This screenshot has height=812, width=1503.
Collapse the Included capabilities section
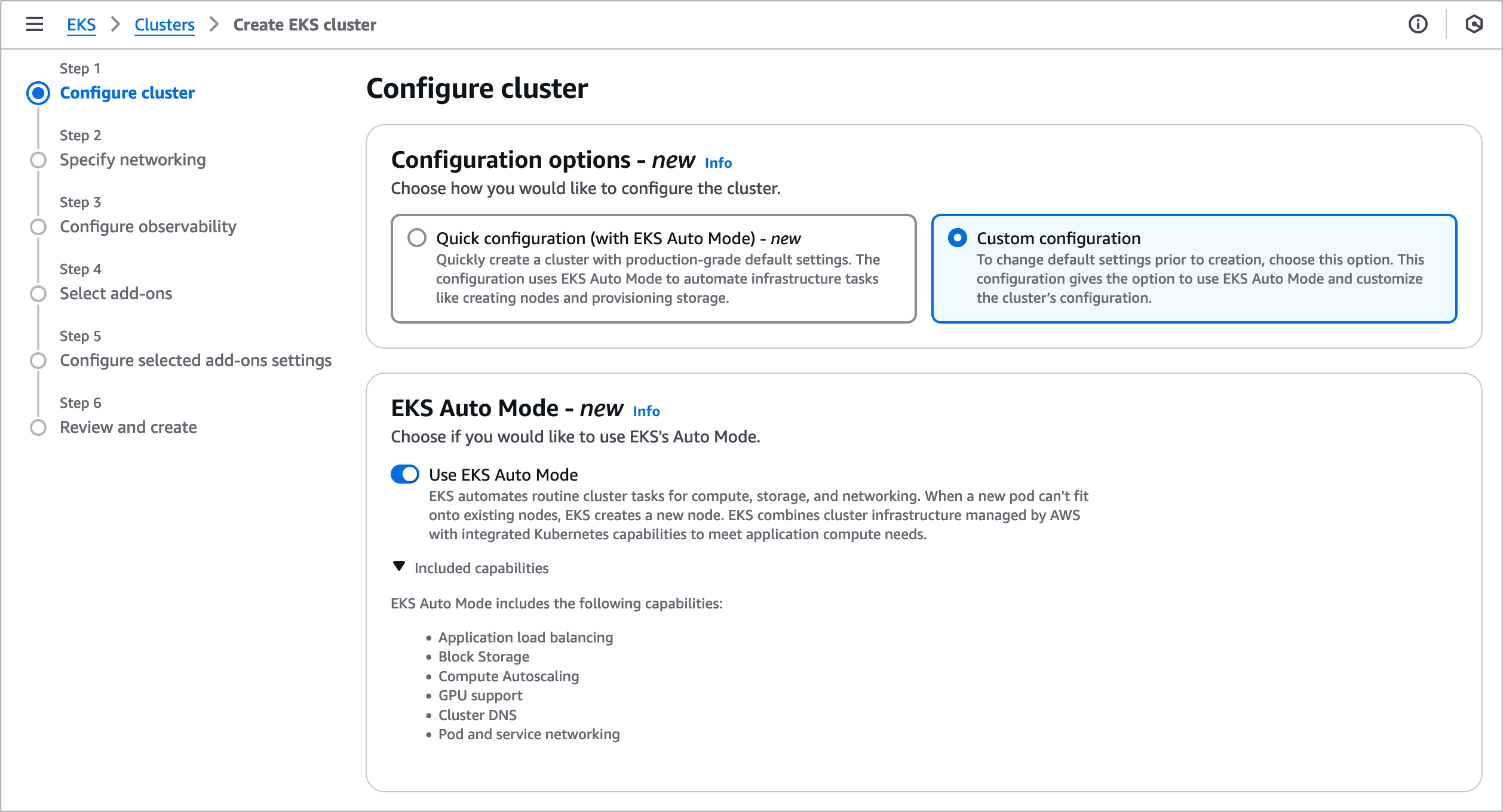click(x=399, y=567)
